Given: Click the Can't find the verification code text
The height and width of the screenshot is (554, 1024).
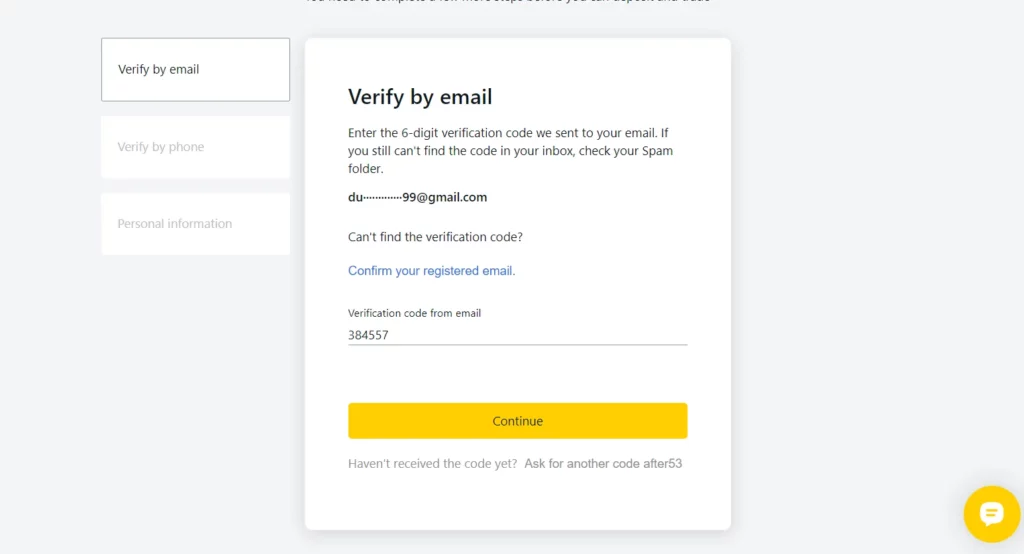Looking at the screenshot, I should [x=435, y=238].
